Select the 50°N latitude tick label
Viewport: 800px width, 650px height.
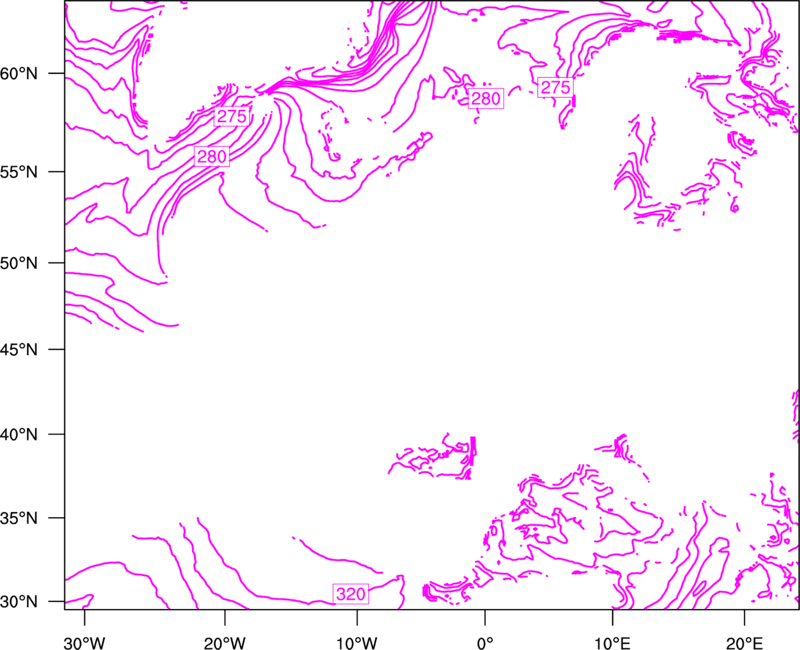point(19,264)
